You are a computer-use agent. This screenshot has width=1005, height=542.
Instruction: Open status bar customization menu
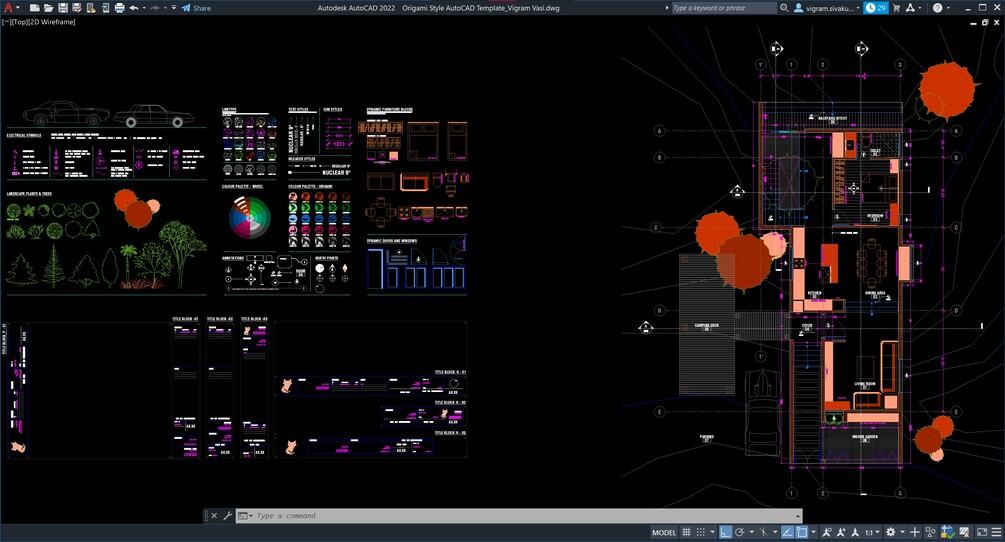point(996,532)
